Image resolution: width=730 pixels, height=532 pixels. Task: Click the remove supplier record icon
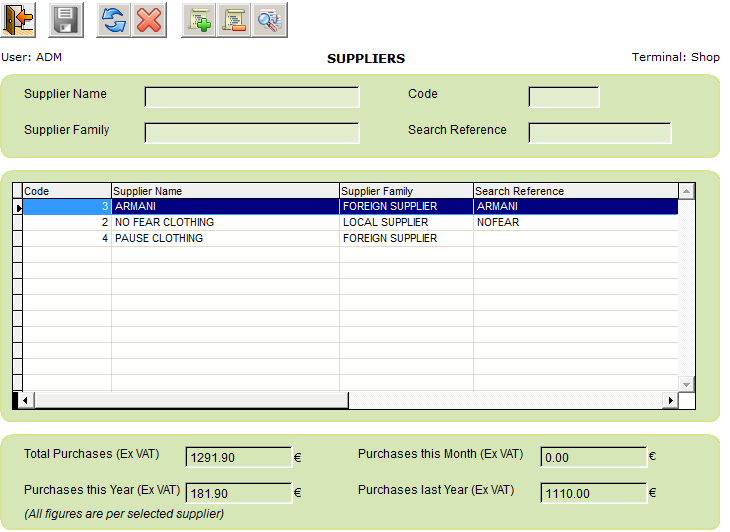234,20
